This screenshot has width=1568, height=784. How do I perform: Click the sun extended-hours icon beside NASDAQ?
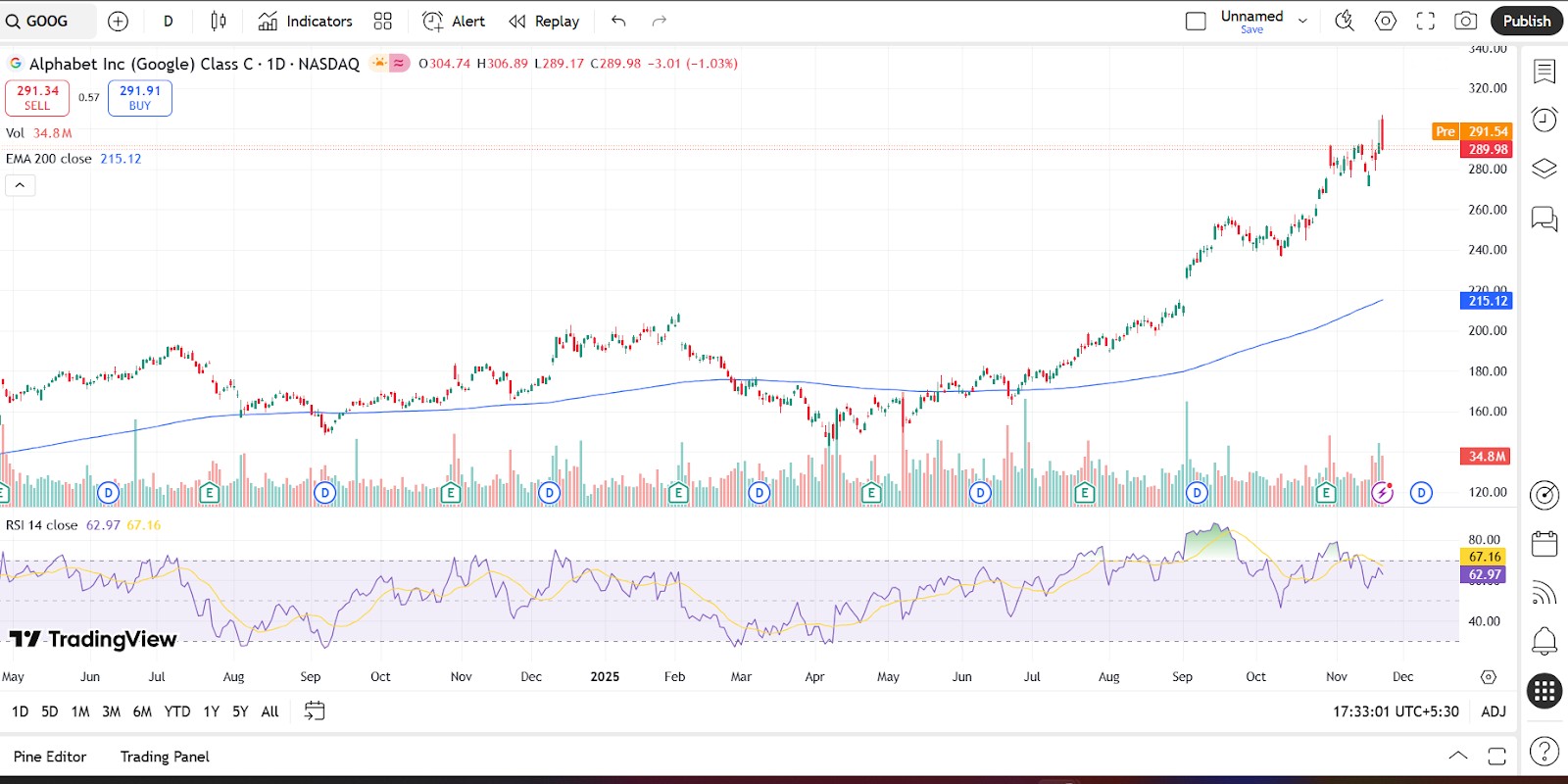click(379, 63)
